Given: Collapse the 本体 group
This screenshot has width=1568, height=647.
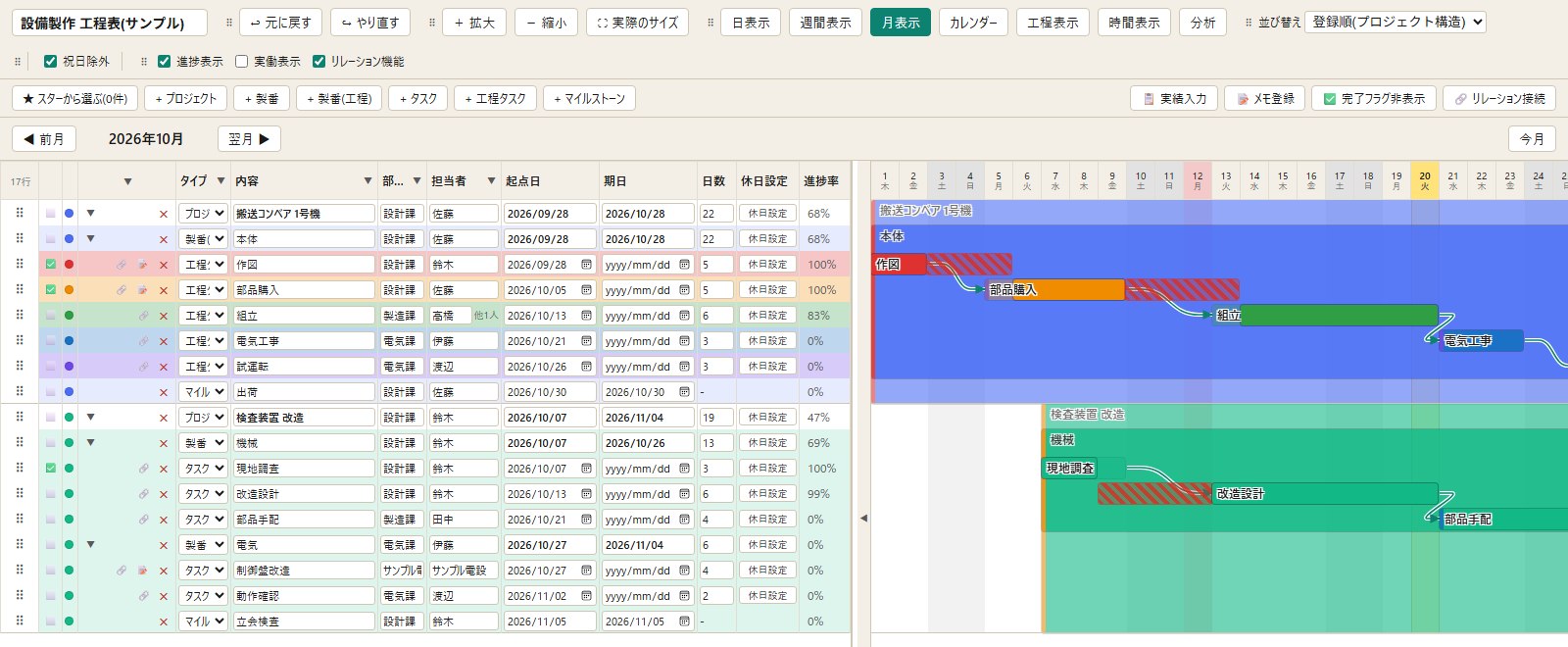Looking at the screenshot, I should pos(90,238).
